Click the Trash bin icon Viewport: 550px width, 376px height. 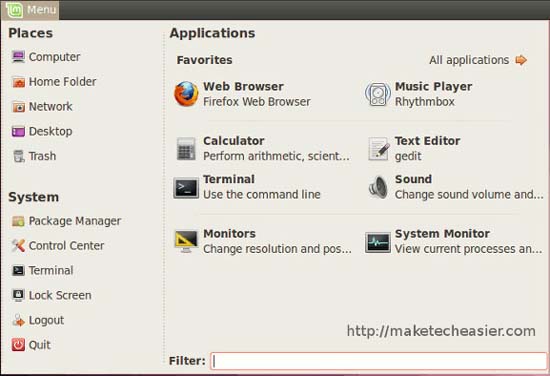tap(18, 156)
